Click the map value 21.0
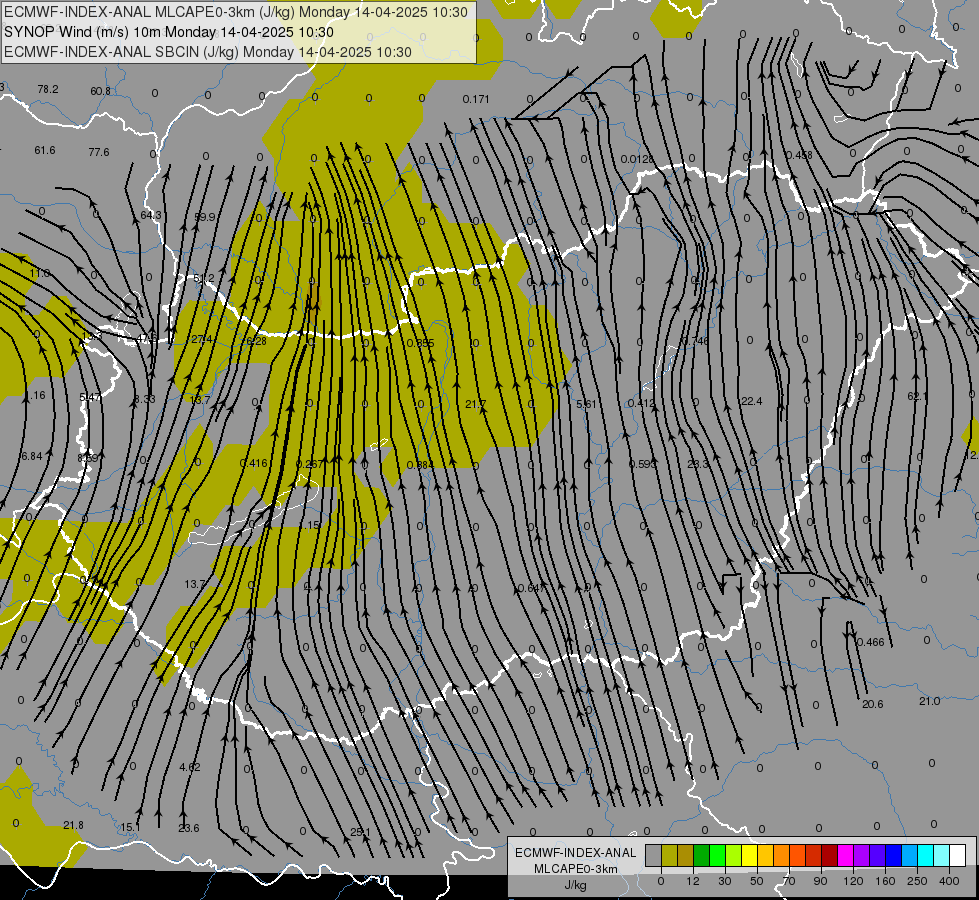The image size is (979, 900). [x=929, y=701]
